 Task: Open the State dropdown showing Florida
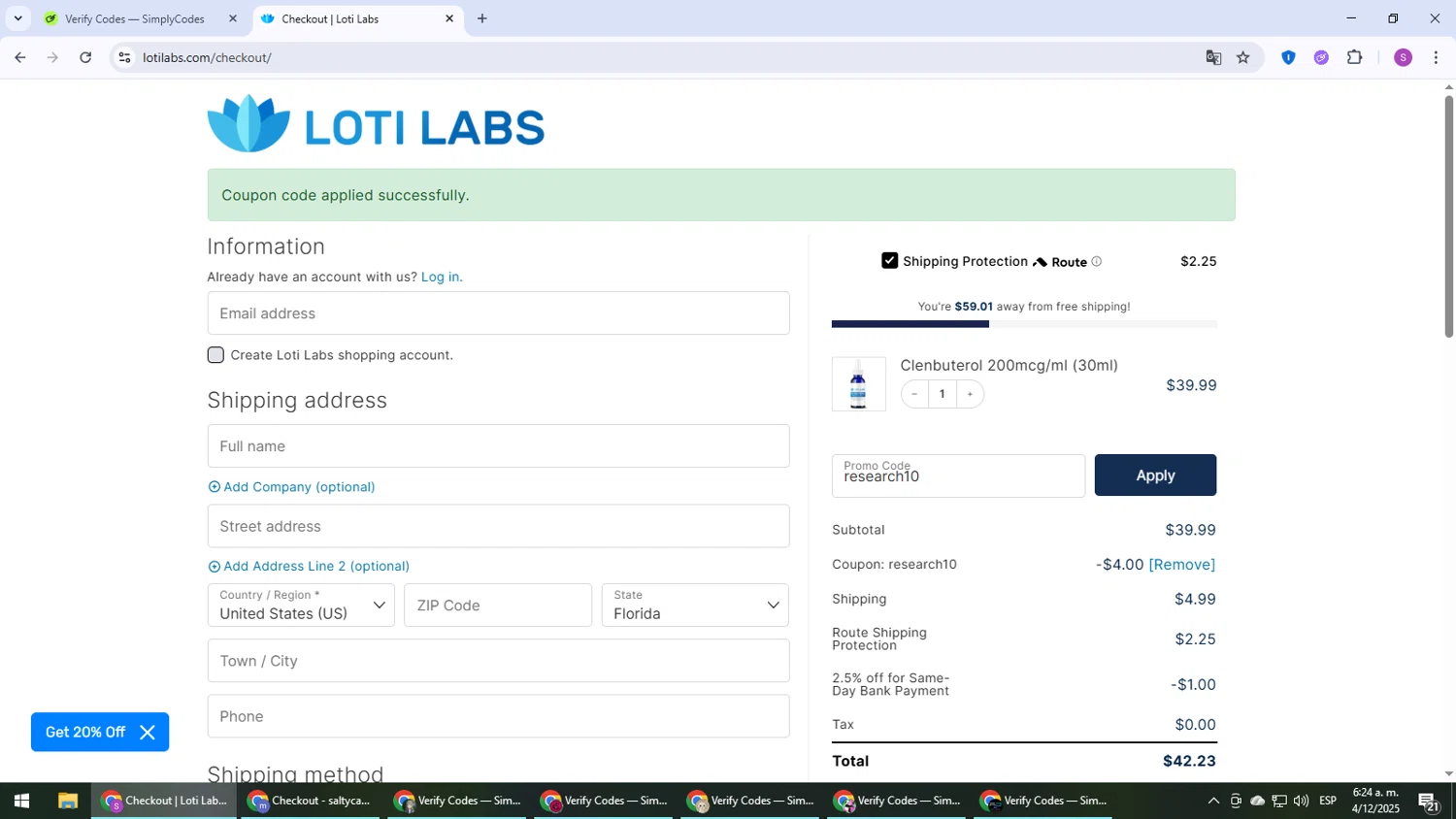[x=695, y=606]
